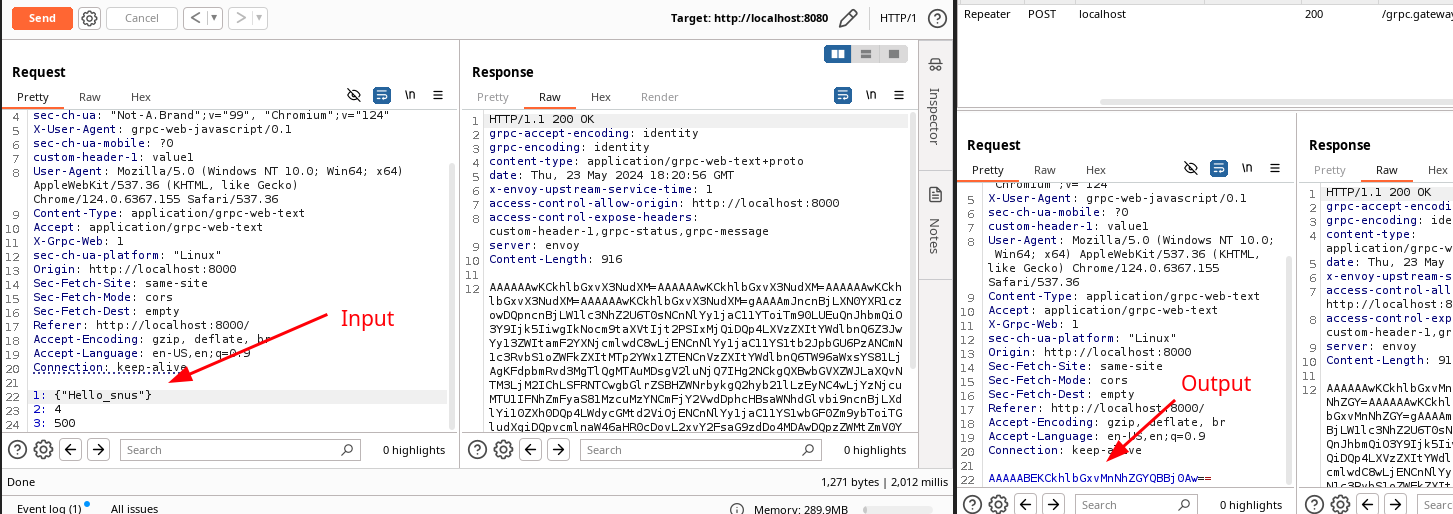This screenshot has width=1453, height=514.
Task: Focus the Request pane Search field
Action: tap(240, 450)
